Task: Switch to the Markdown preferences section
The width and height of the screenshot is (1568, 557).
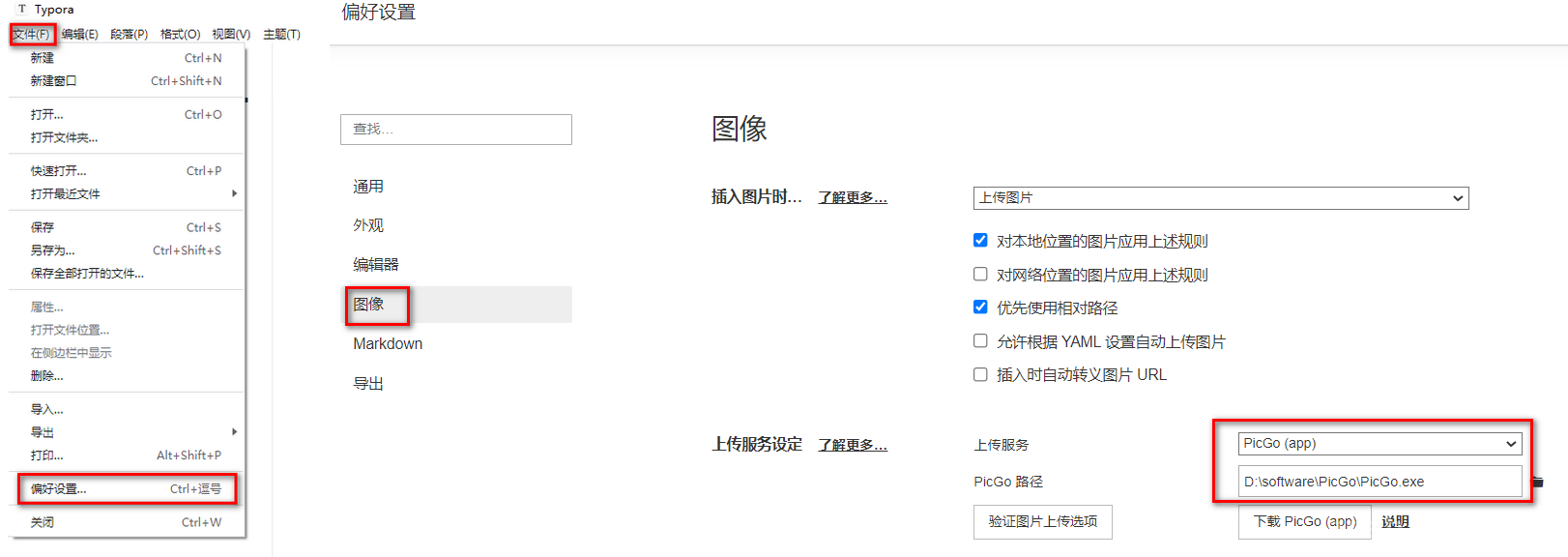Action: point(388,344)
